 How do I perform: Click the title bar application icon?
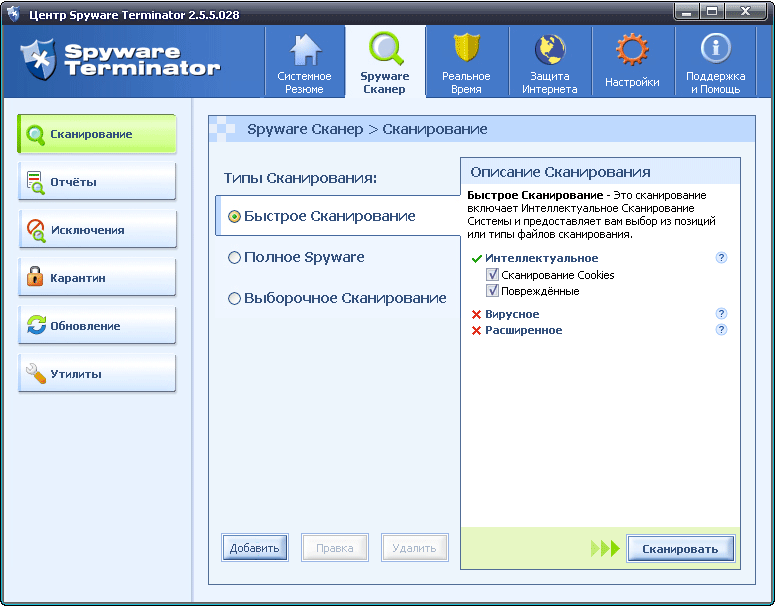[13, 13]
